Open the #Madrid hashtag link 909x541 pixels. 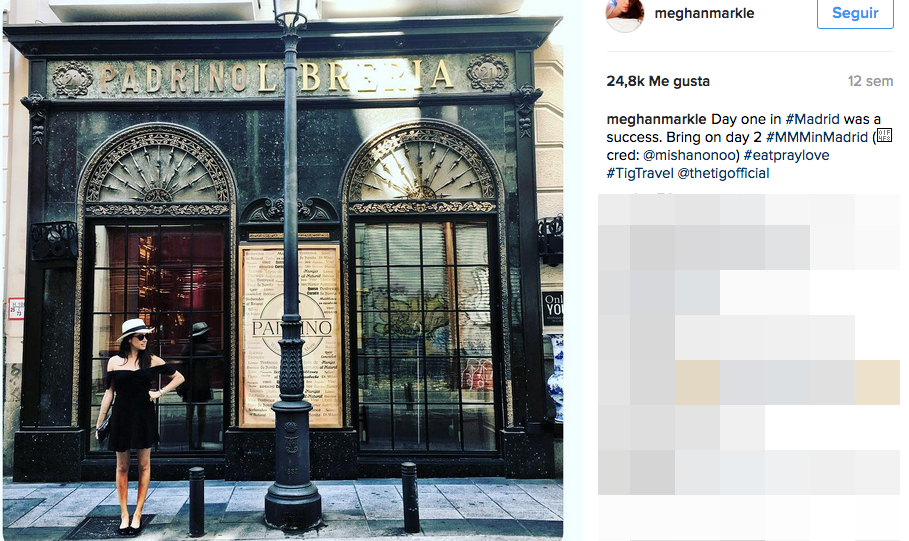[812, 119]
